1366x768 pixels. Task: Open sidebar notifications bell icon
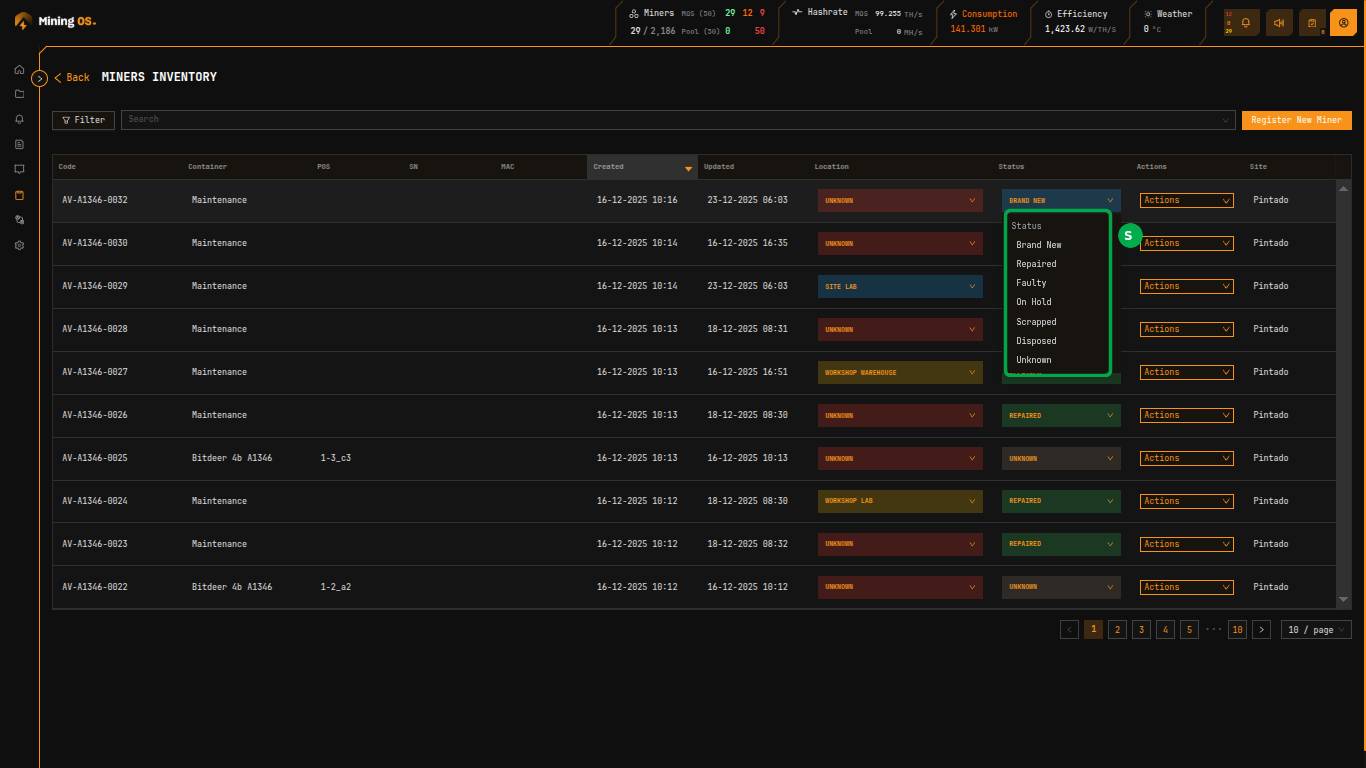[18, 119]
